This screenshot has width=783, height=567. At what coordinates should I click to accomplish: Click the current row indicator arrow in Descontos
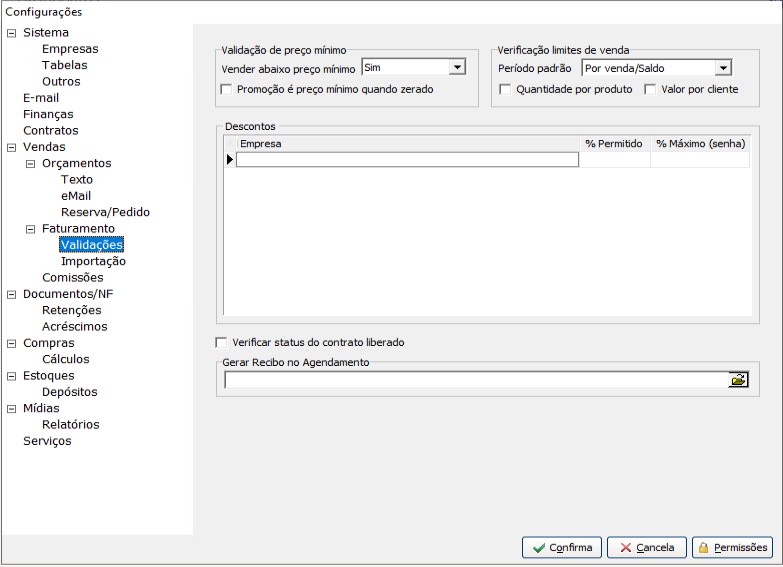pyautogui.click(x=230, y=159)
